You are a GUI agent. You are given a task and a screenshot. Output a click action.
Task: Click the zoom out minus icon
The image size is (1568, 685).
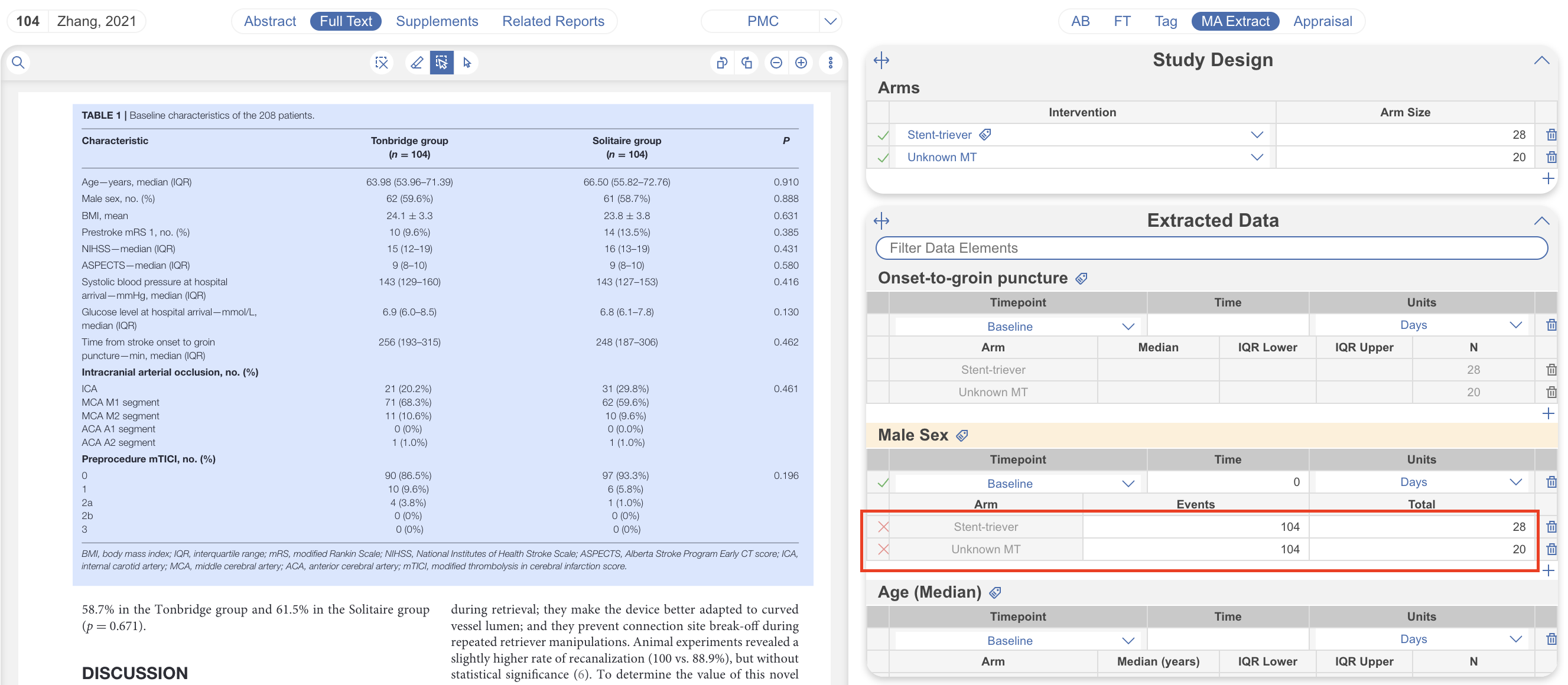click(776, 63)
